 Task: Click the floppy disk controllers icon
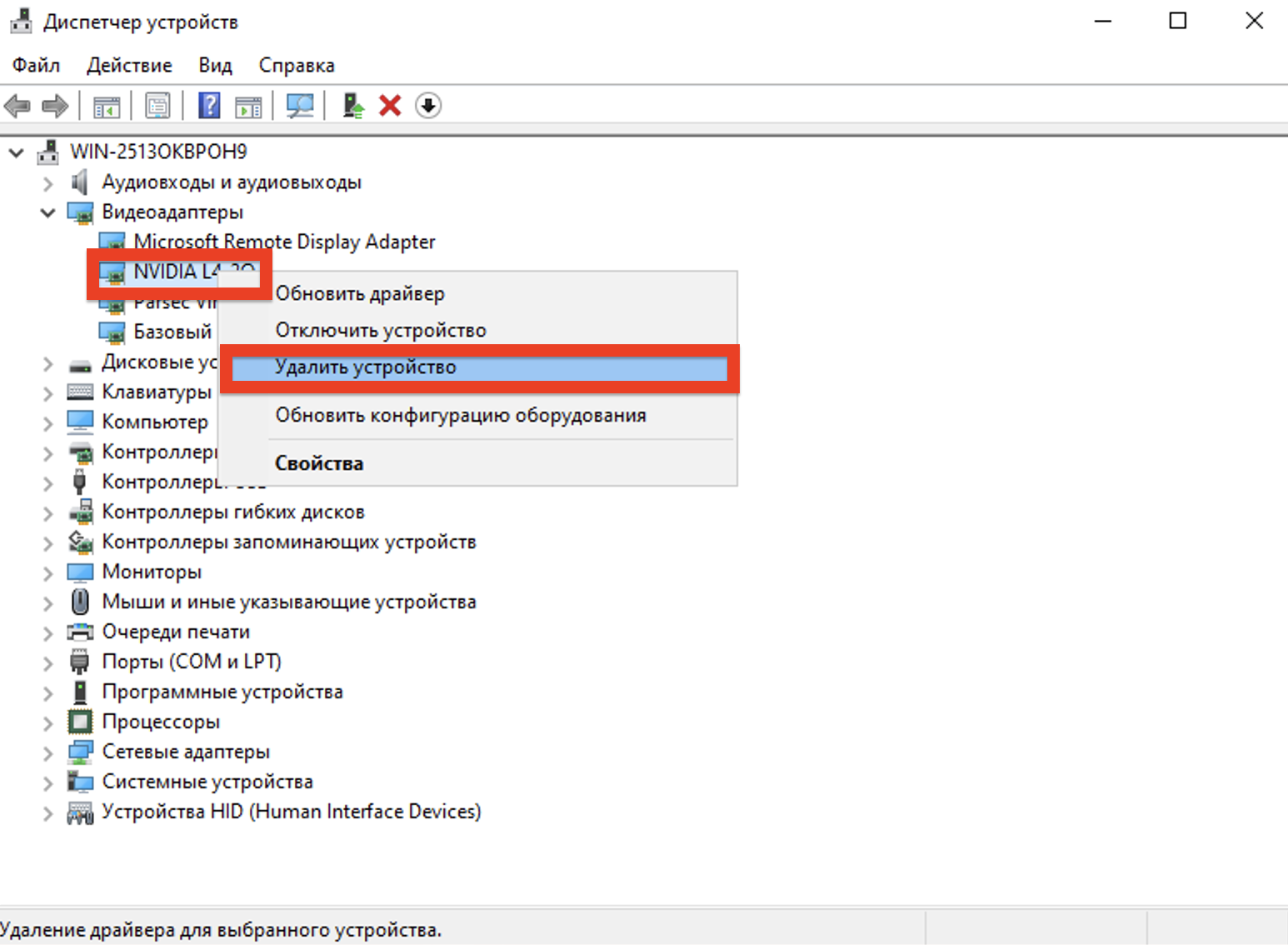click(x=81, y=512)
